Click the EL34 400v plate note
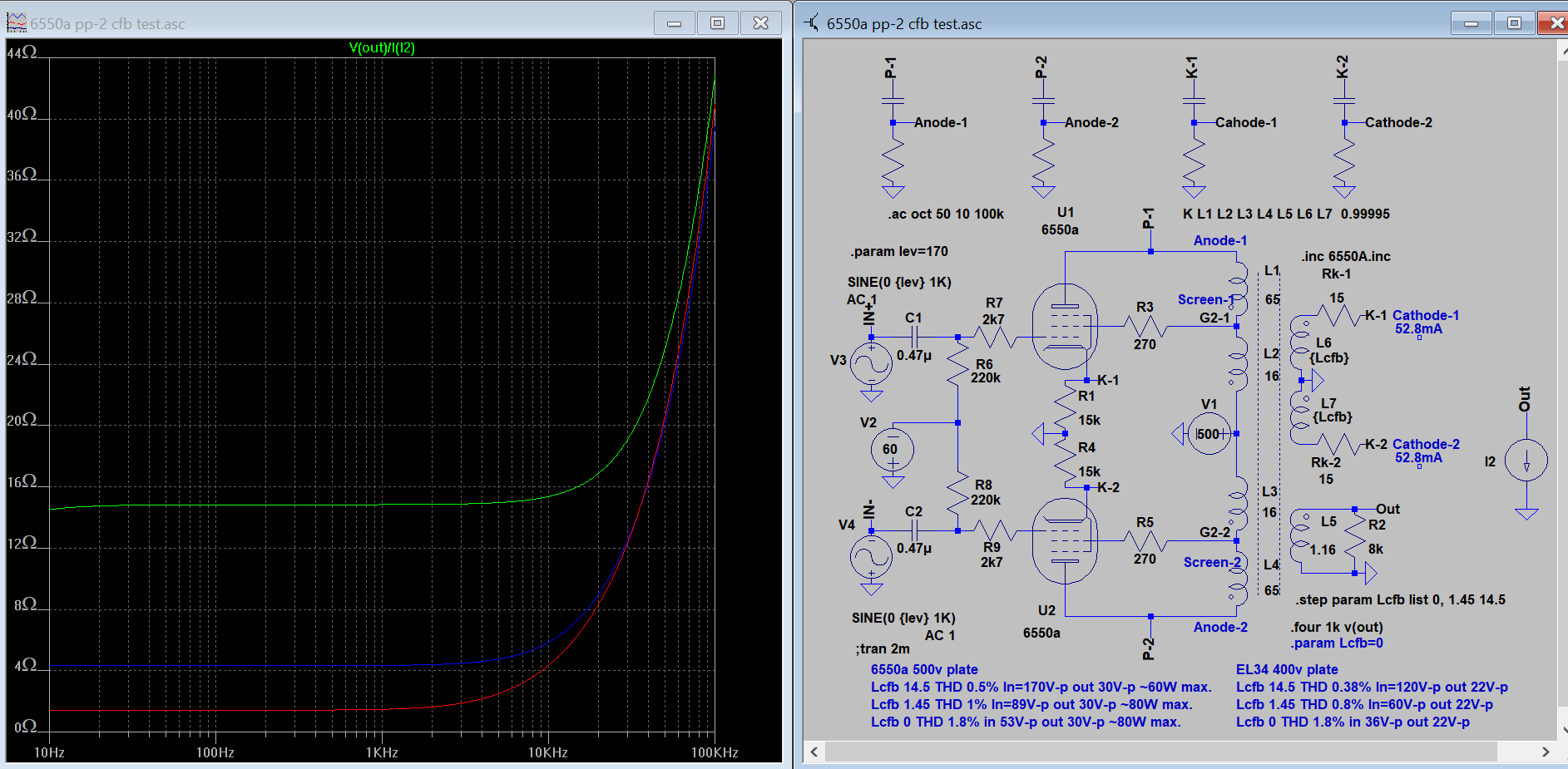Screen dimensions: 1568x769 (x=1287, y=669)
